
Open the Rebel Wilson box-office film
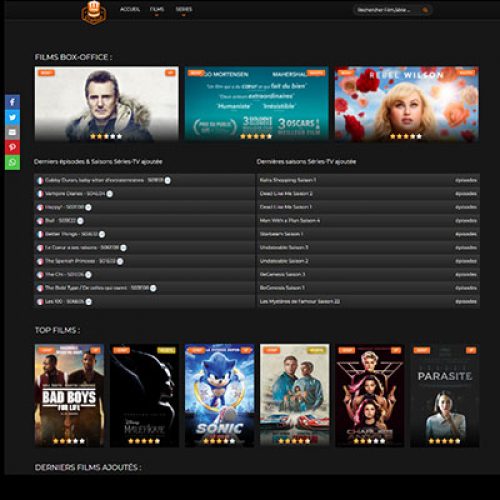407,104
